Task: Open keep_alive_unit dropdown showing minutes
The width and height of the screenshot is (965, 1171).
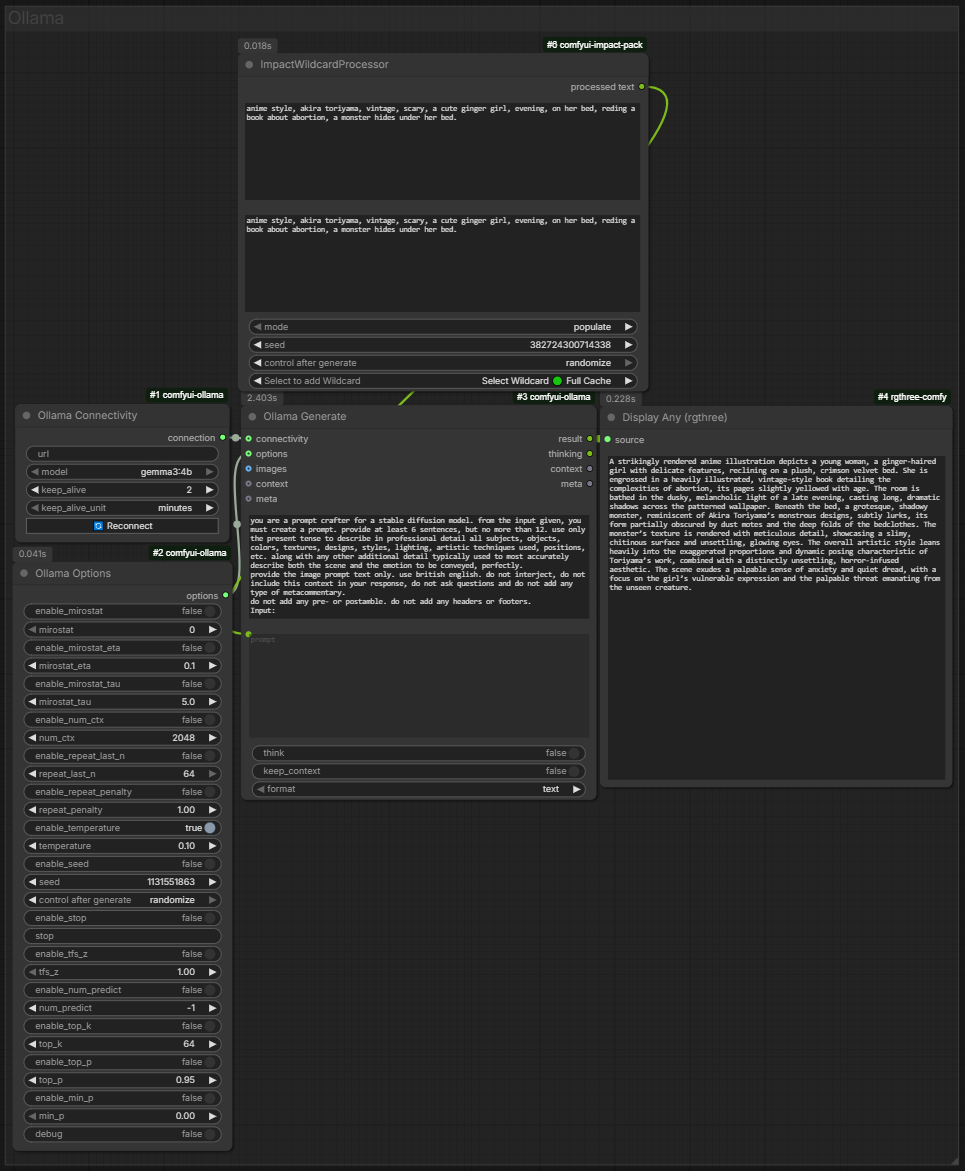Action: (x=122, y=508)
